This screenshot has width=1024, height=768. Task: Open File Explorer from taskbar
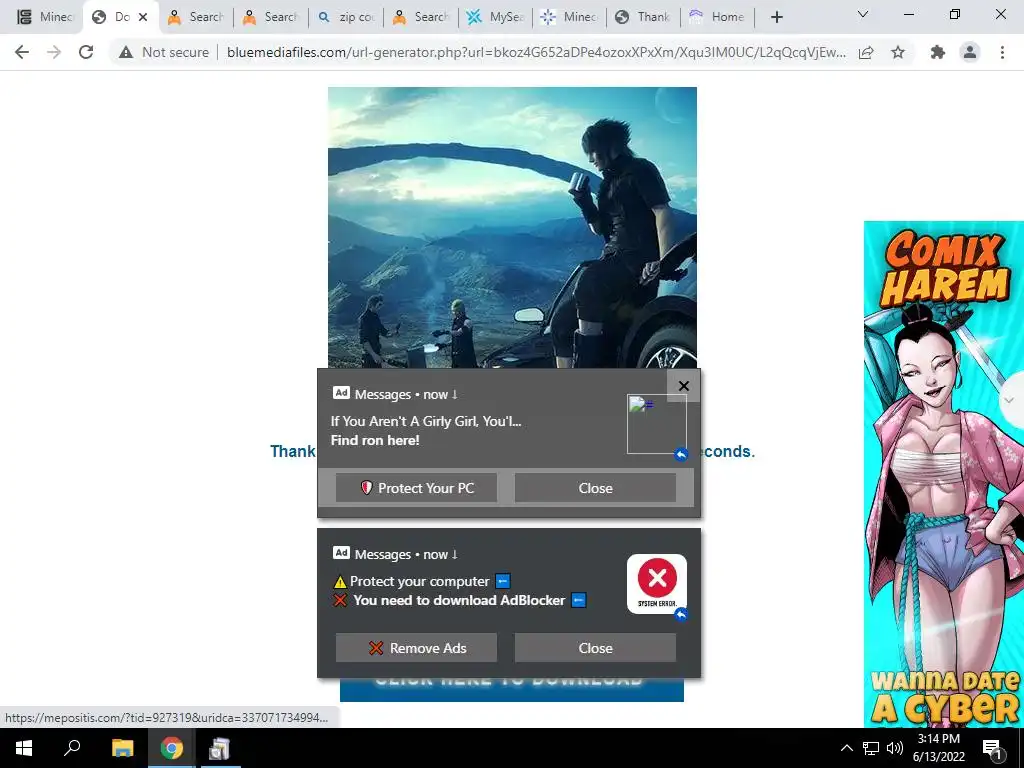122,748
